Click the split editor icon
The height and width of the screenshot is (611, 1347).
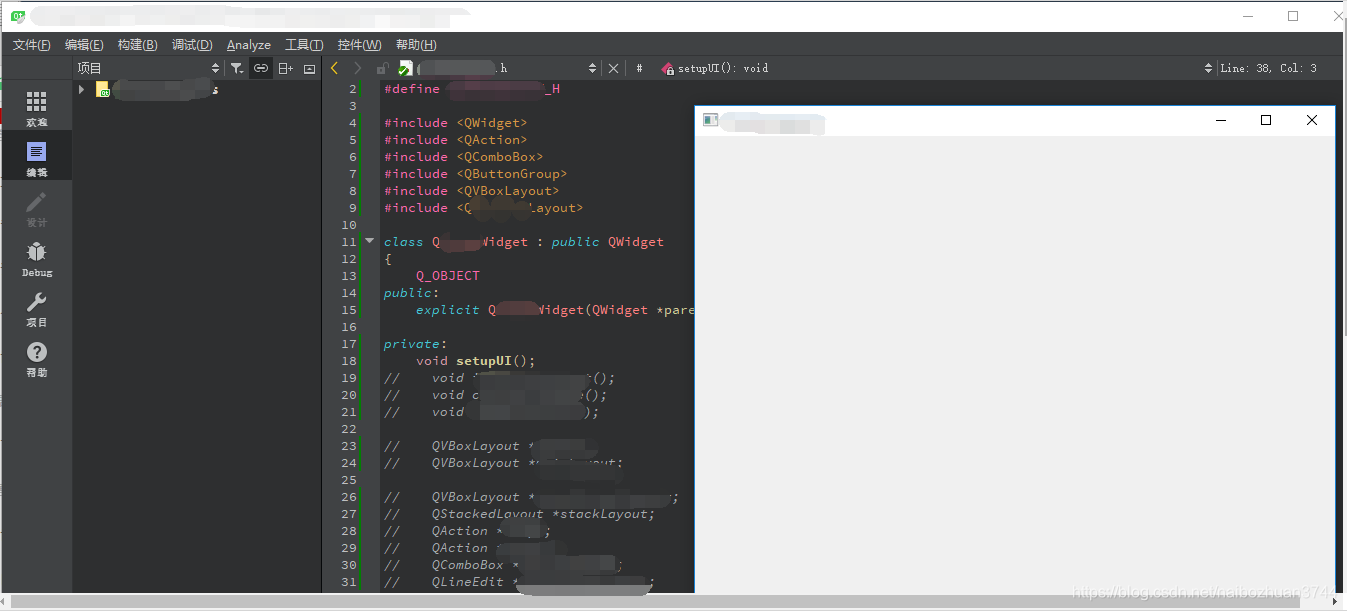[285, 67]
